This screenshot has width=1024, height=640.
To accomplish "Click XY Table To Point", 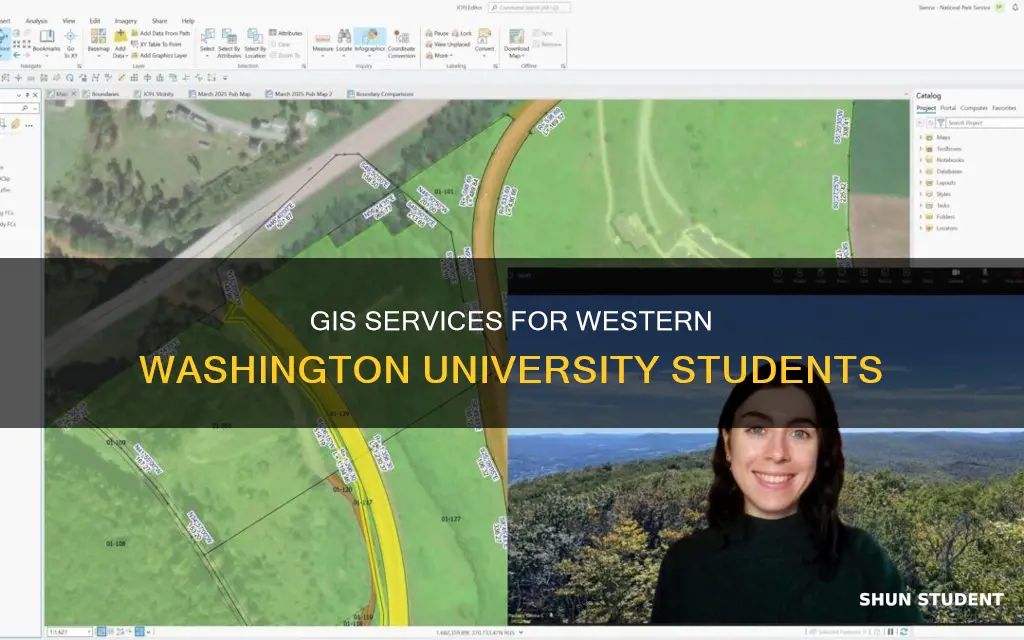I will [x=157, y=44].
